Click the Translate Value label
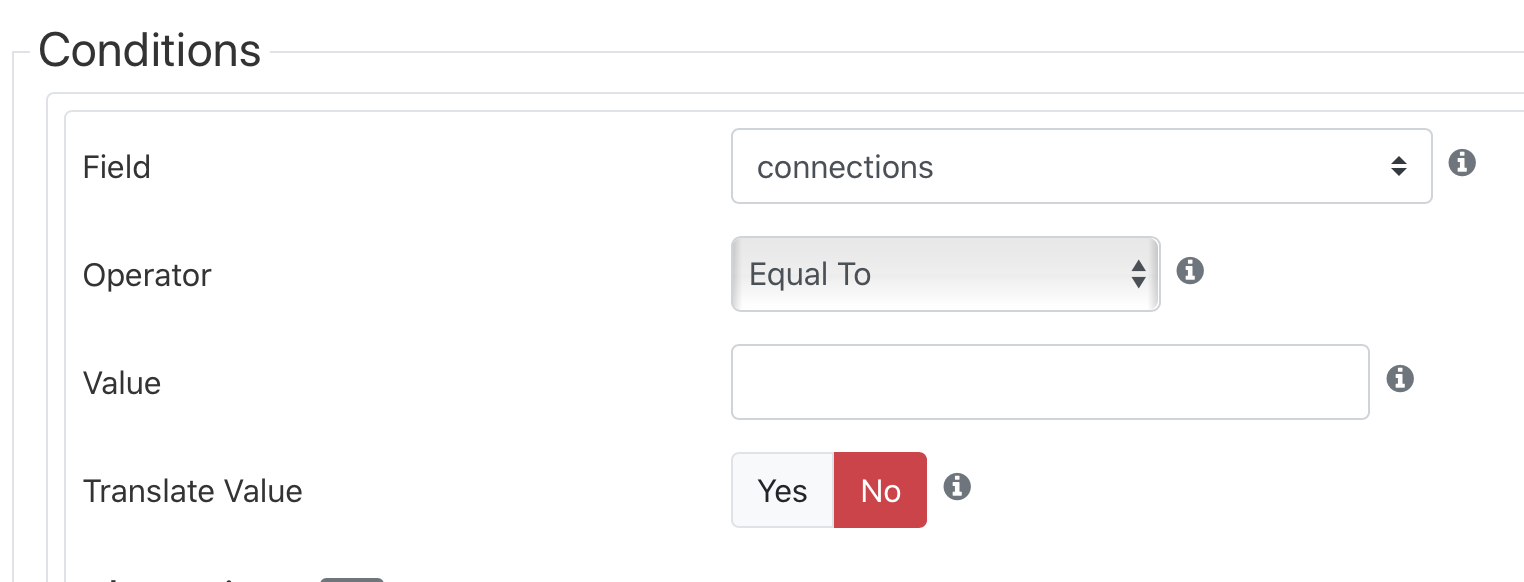The height and width of the screenshot is (582, 1524). [193, 491]
